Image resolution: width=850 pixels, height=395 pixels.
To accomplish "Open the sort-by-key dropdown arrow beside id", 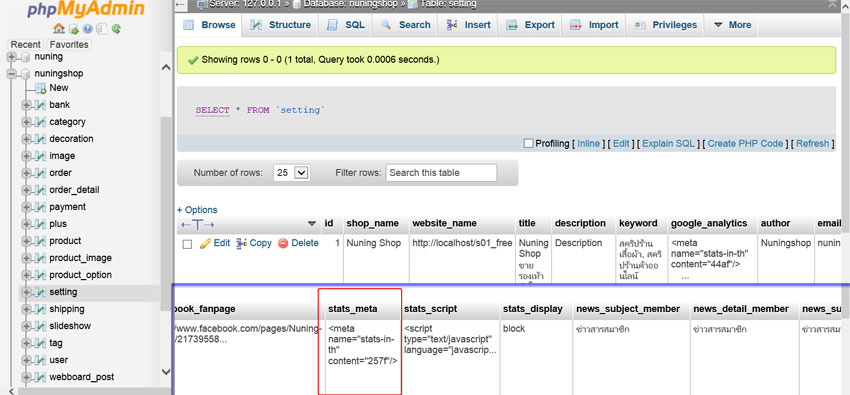I will [311, 224].
